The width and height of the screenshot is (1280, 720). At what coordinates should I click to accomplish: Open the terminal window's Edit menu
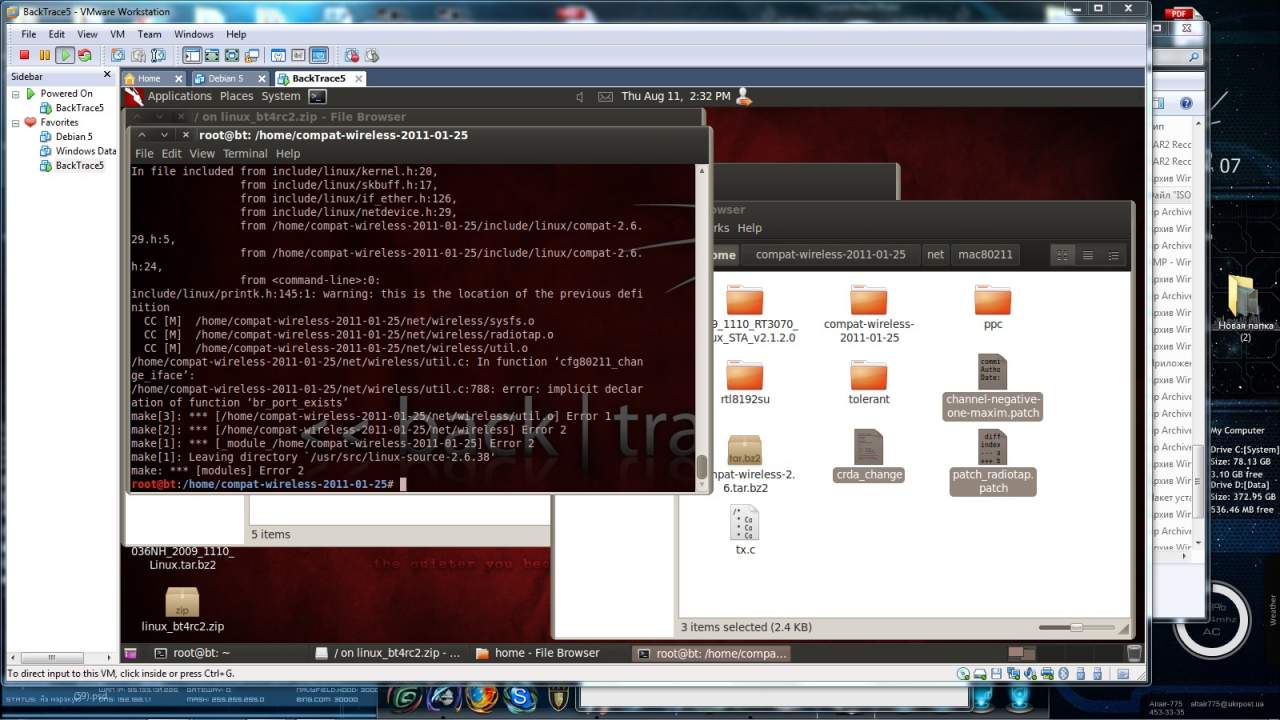coord(172,154)
